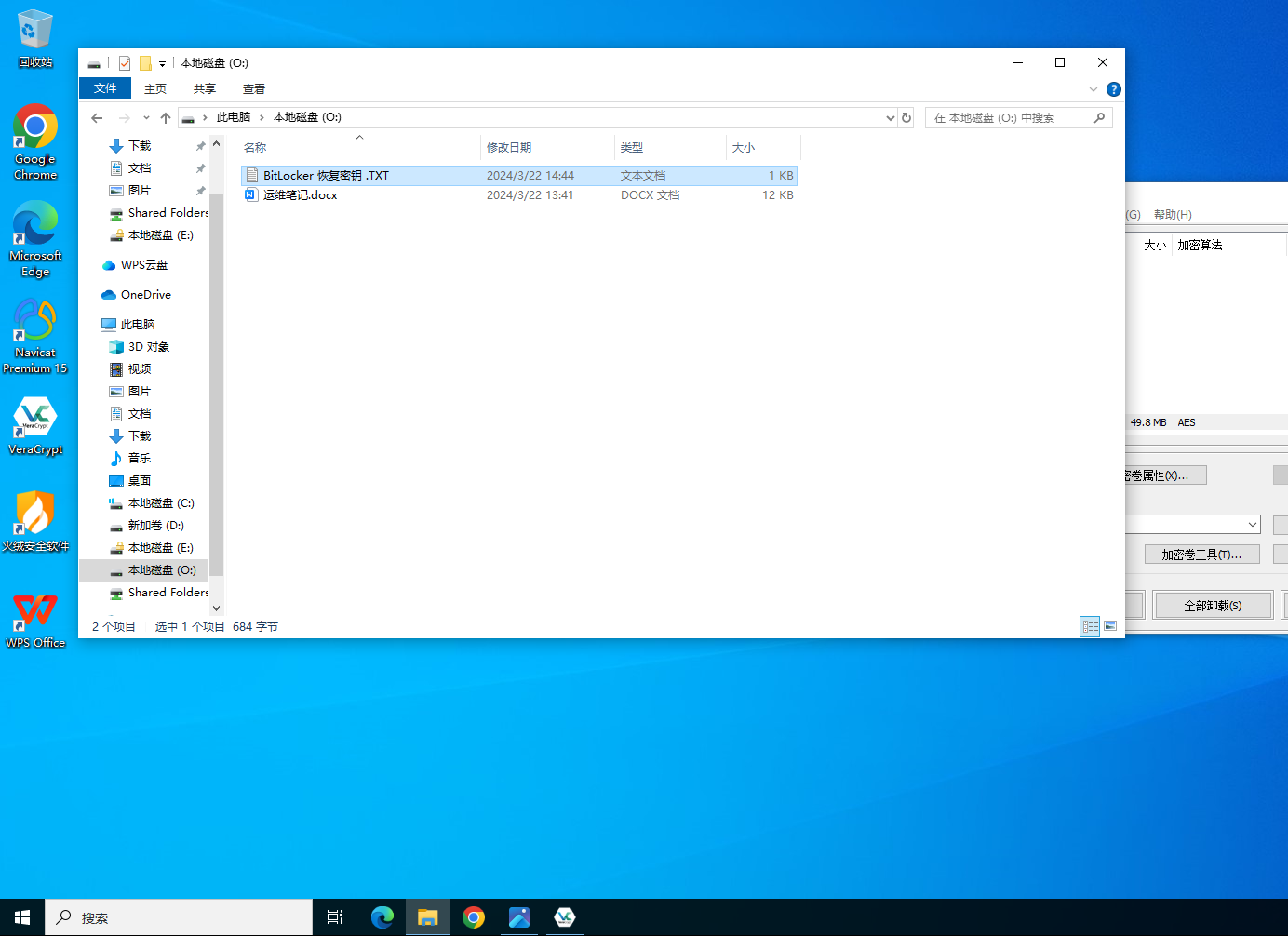Open Microsoft Edge desktop shortcut

35,239
